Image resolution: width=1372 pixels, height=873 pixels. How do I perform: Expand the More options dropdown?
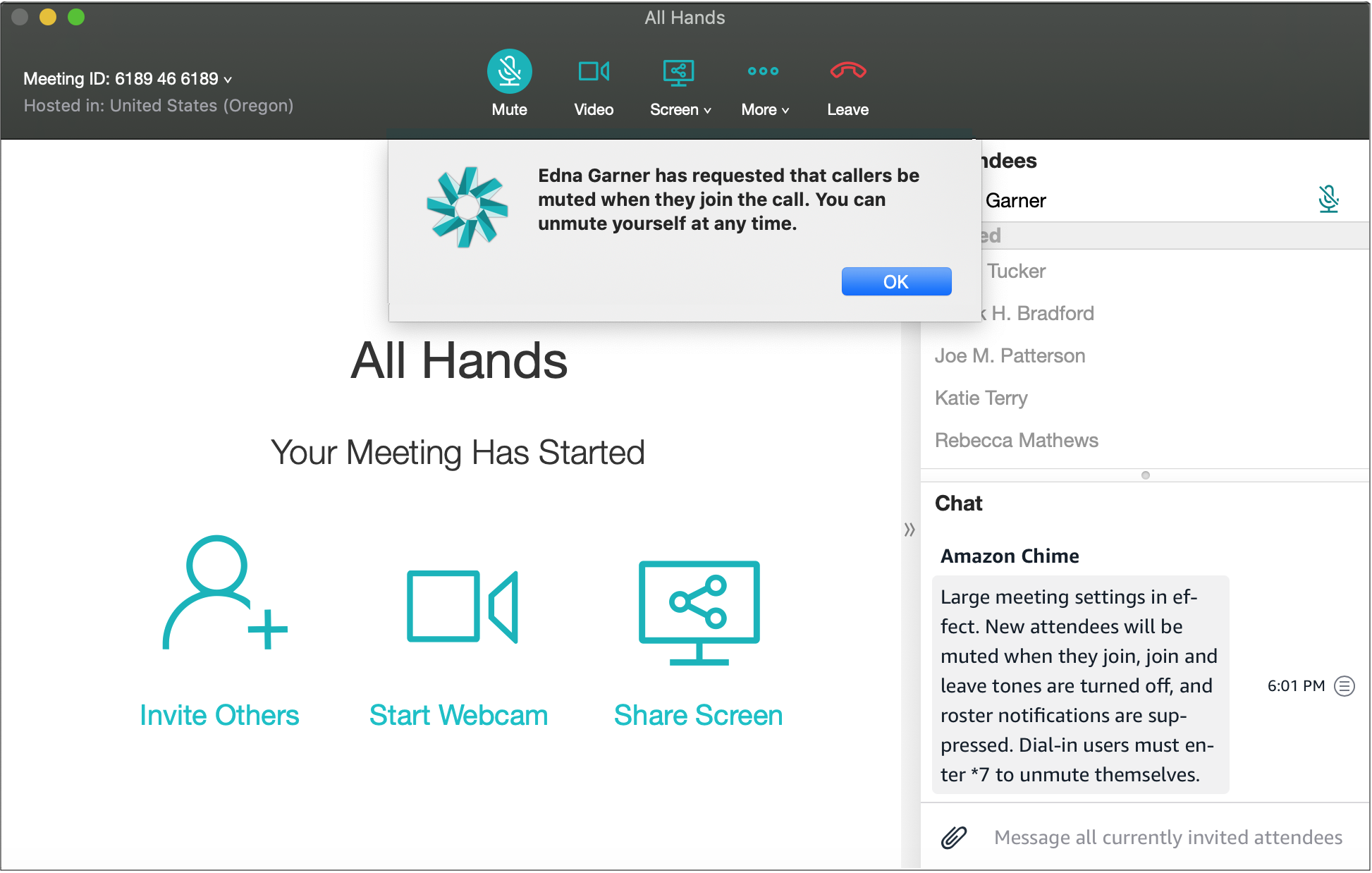[763, 85]
